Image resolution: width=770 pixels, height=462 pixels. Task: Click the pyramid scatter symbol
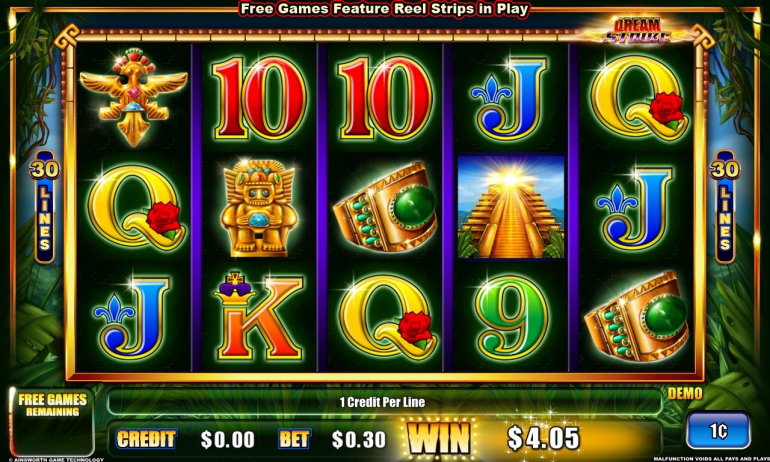tap(511, 207)
